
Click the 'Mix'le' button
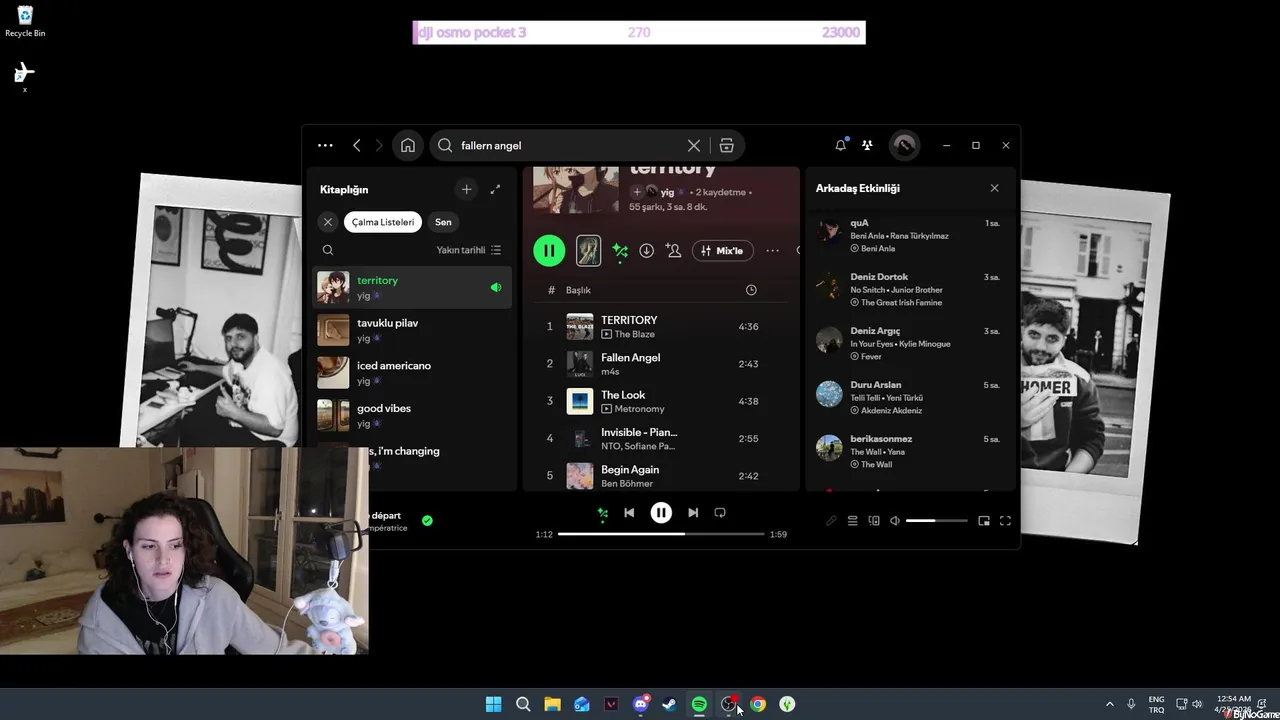pyautogui.click(x=723, y=251)
